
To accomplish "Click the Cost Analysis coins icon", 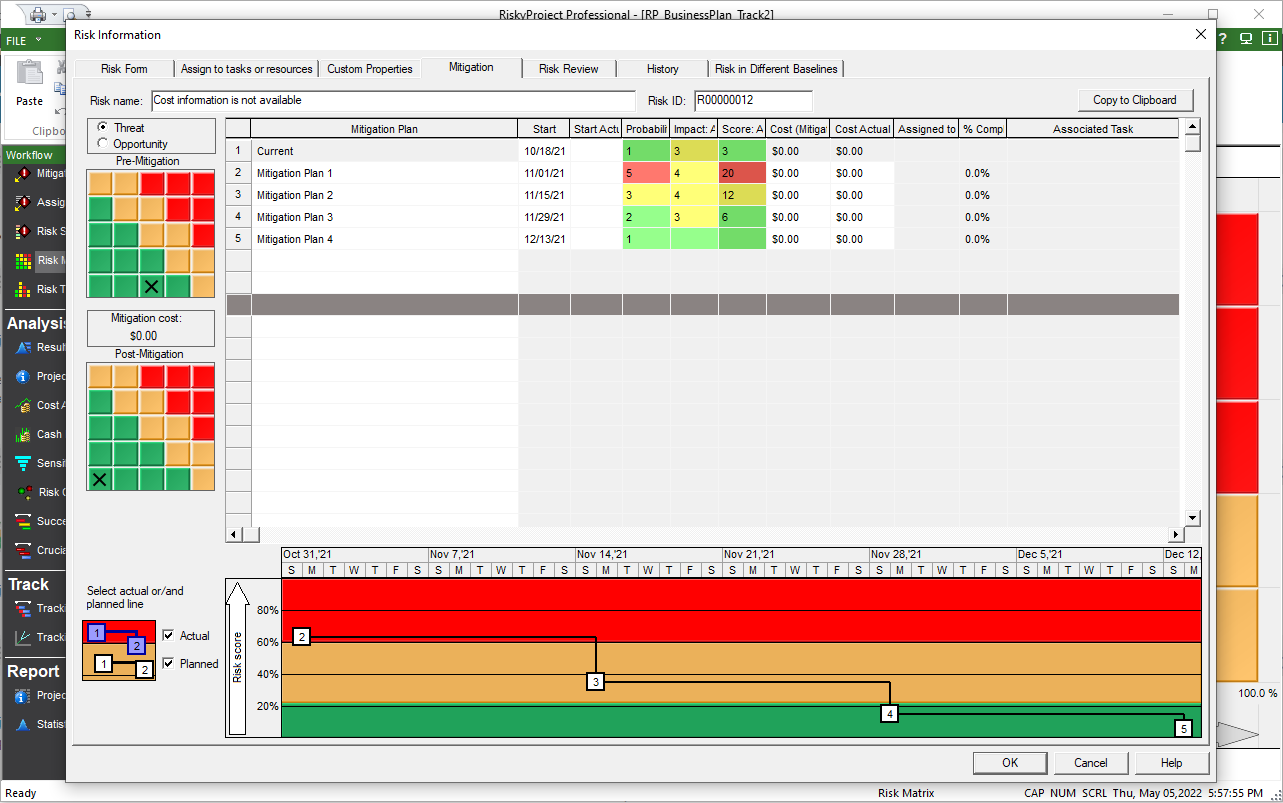I will 23,405.
